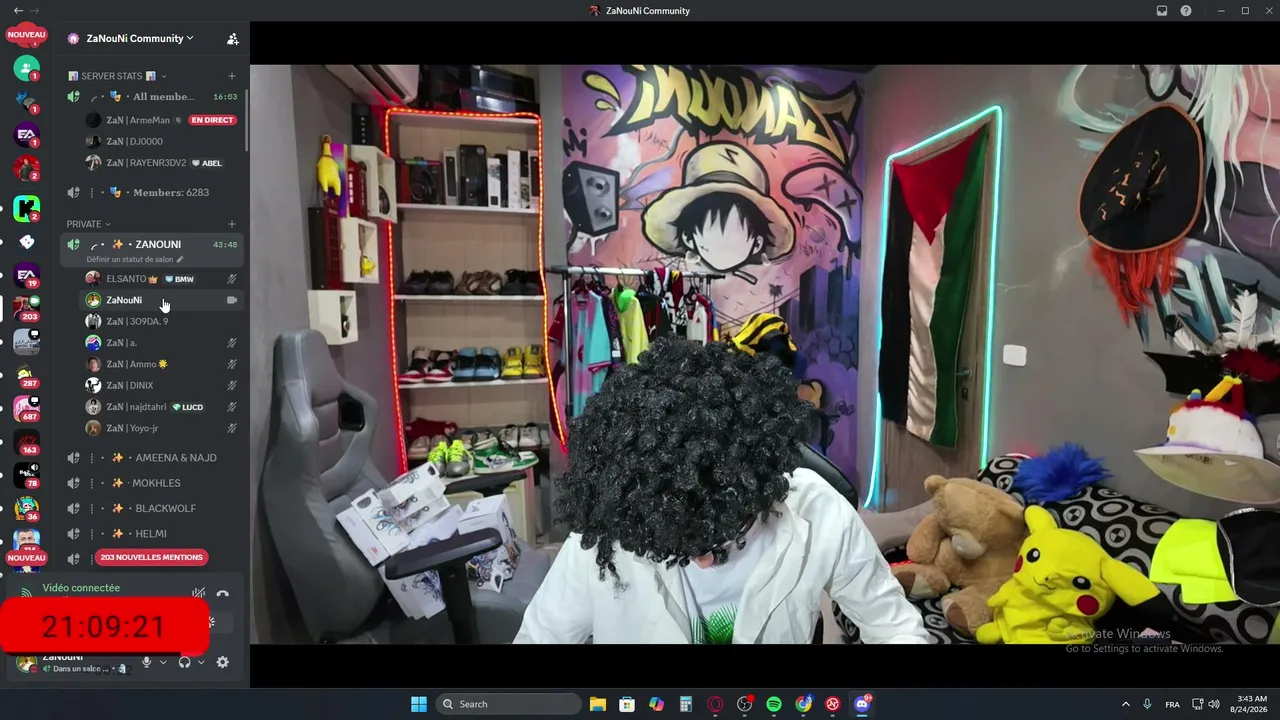This screenshot has width=1280, height=720.
Task: Toggle noise suppression in voice panel
Action: coord(199,594)
